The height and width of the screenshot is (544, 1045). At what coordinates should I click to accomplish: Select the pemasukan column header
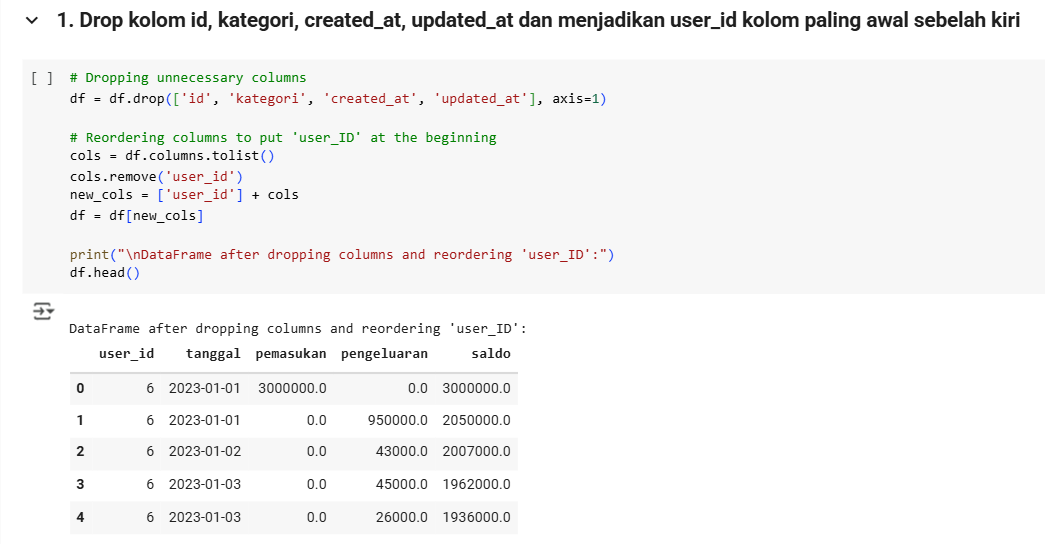(291, 353)
